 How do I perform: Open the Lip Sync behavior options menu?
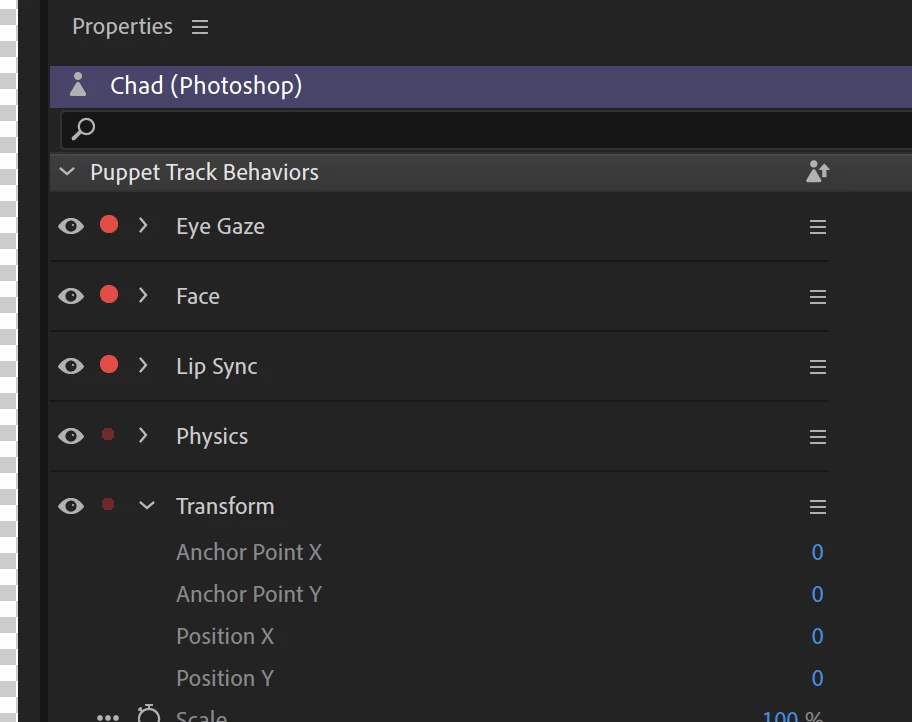pos(818,367)
